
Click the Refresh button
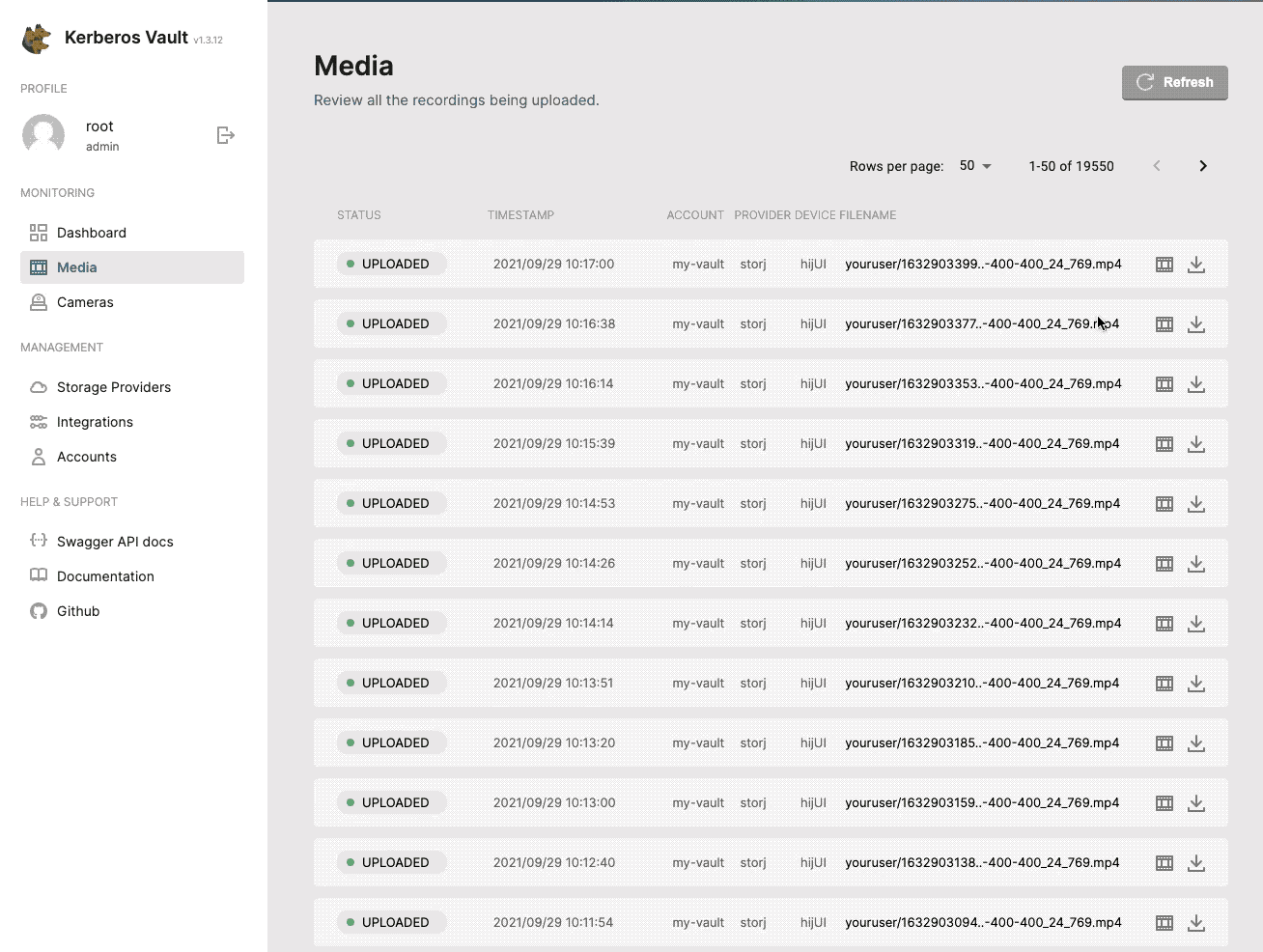tap(1174, 82)
